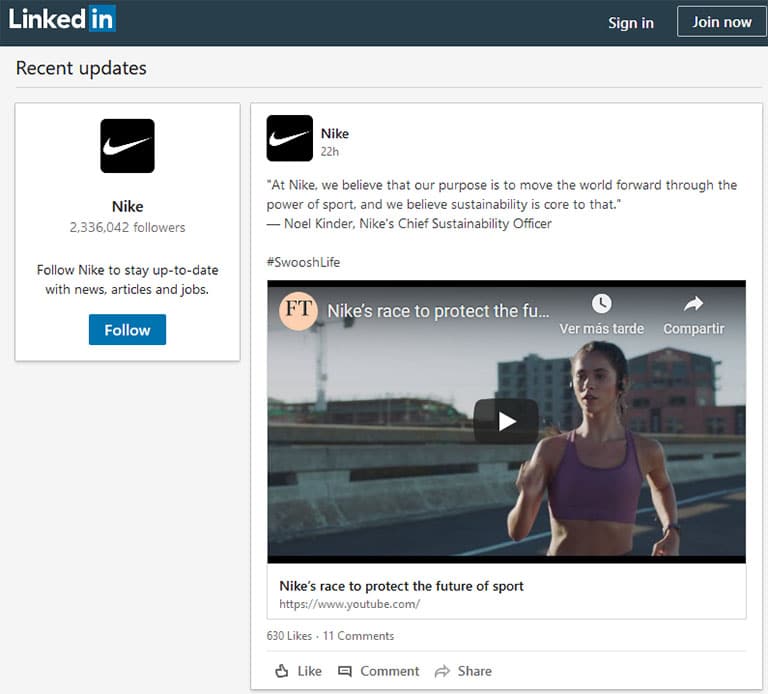Viewport: 768px width, 694px height.
Task: Click the 22h post timestamp
Action: pos(330,152)
